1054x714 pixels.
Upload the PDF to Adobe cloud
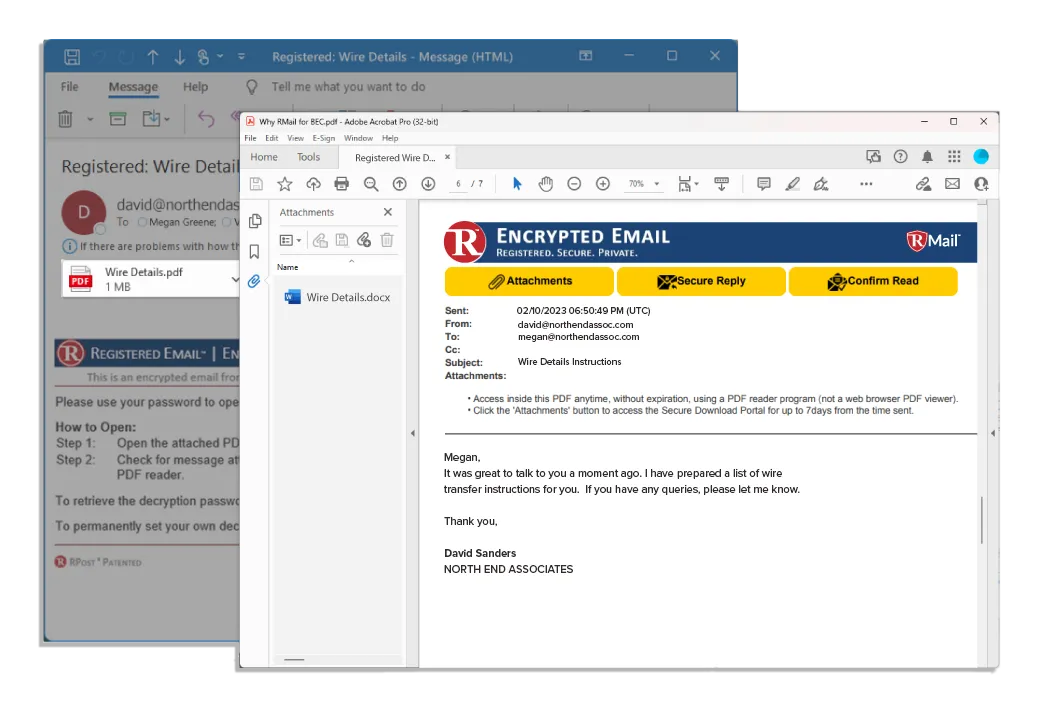coord(313,184)
